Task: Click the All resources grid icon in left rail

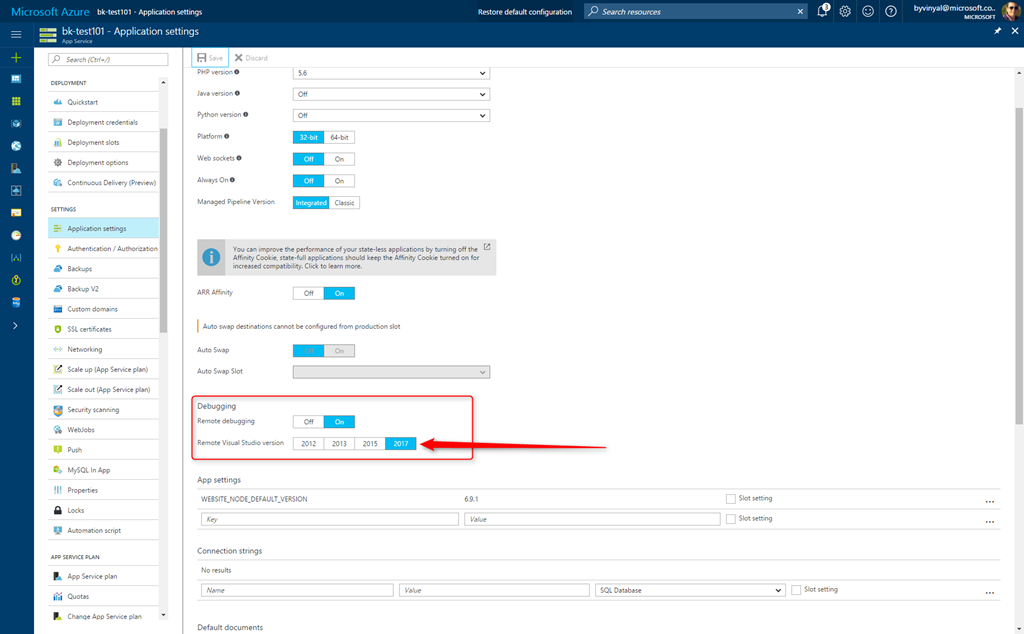Action: [x=16, y=101]
